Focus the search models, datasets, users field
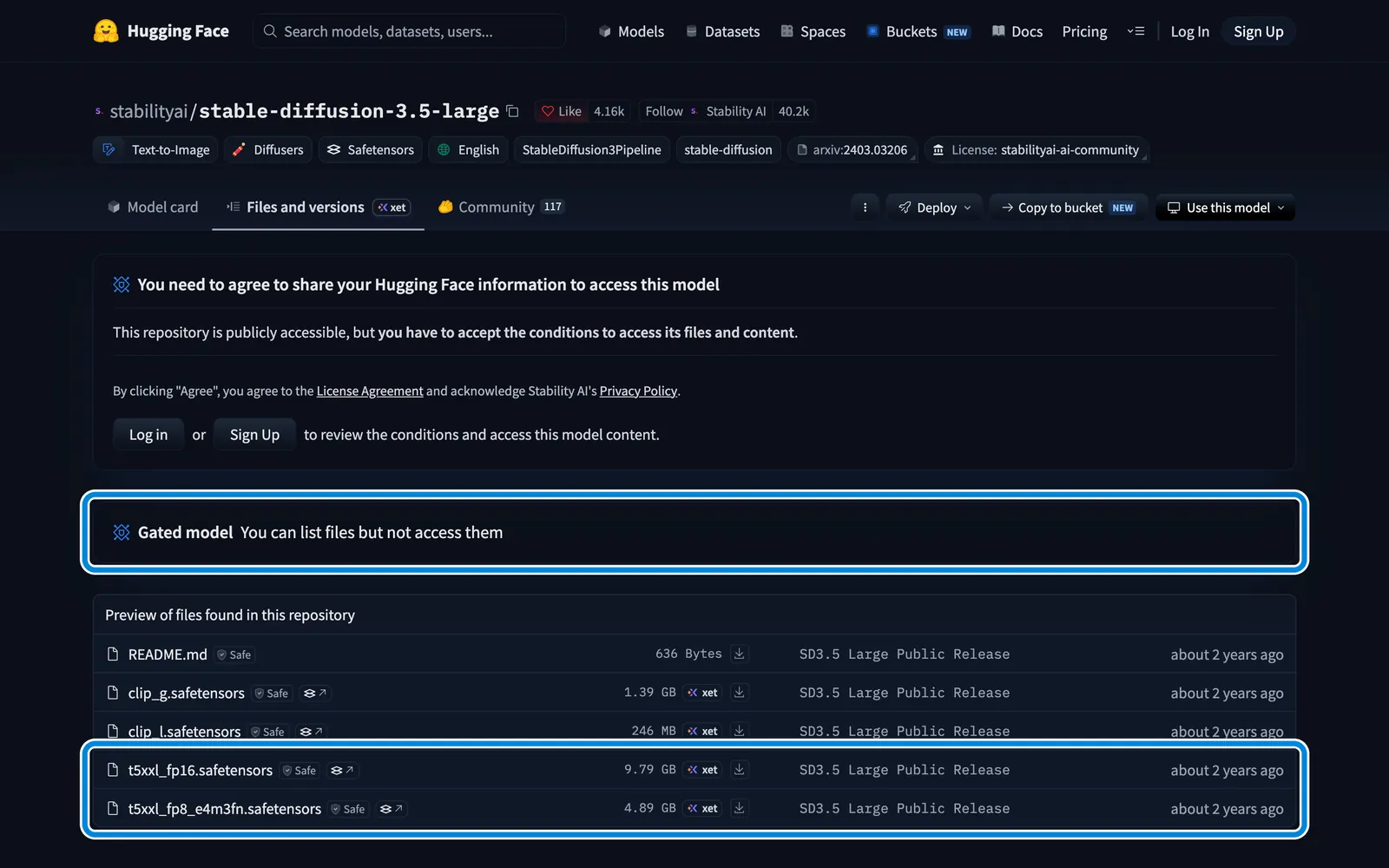Screen dimensions: 1389x868 [x=409, y=31]
